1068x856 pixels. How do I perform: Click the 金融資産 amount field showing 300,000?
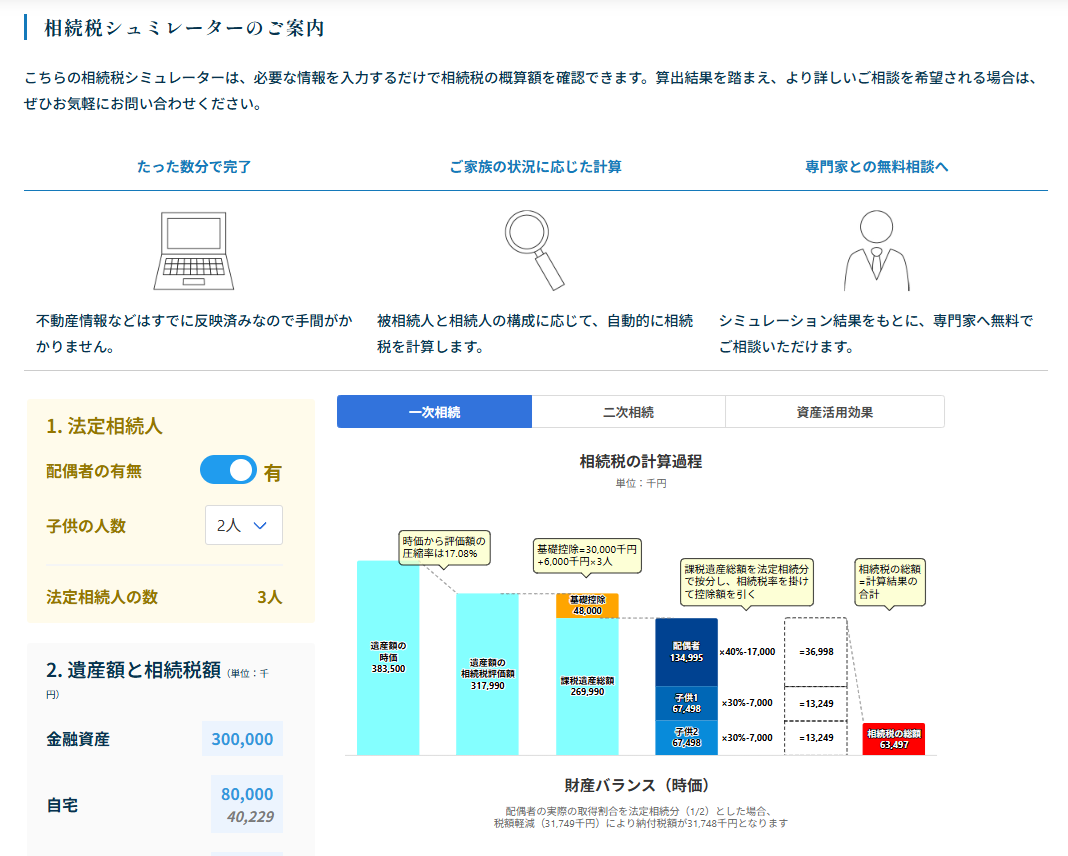(241, 739)
